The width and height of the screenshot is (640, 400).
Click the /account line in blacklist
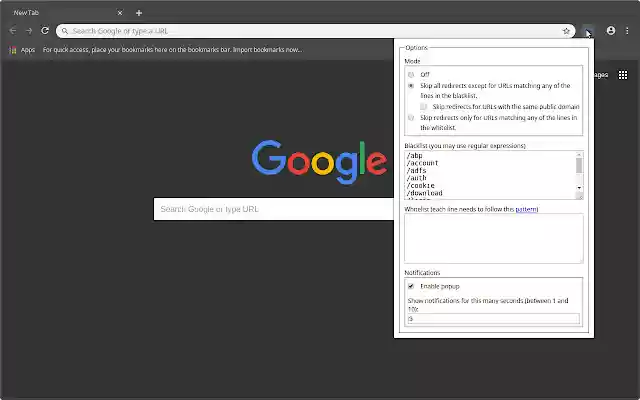click(x=422, y=163)
